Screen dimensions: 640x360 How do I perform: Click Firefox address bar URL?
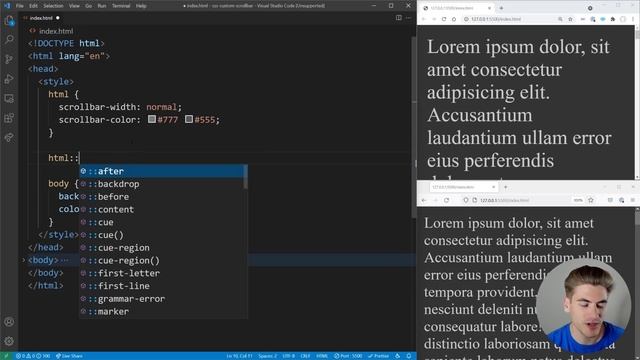pos(504,200)
